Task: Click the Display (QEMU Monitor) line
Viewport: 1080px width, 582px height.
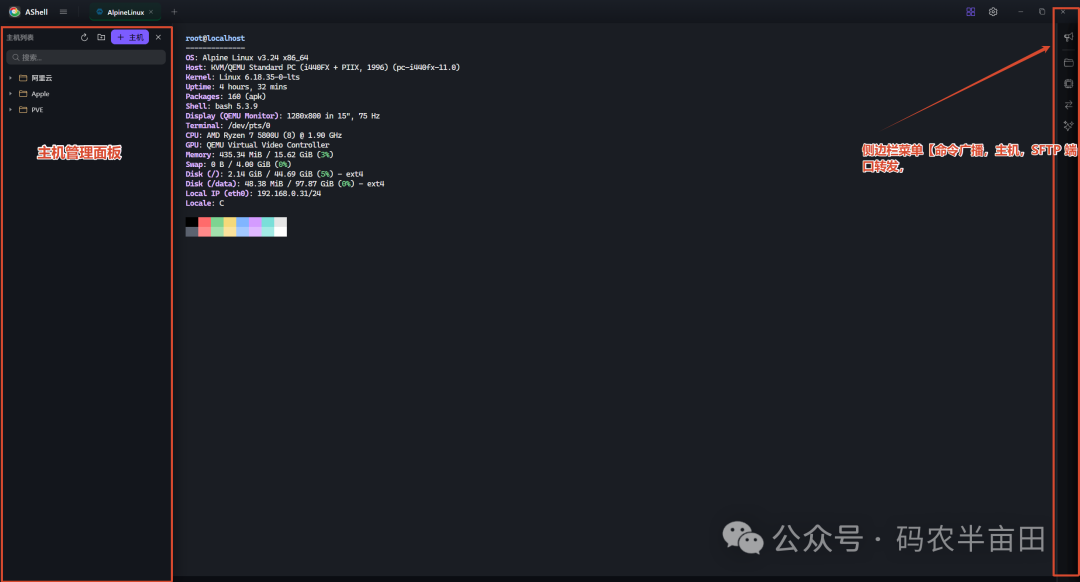Action: pos(282,116)
